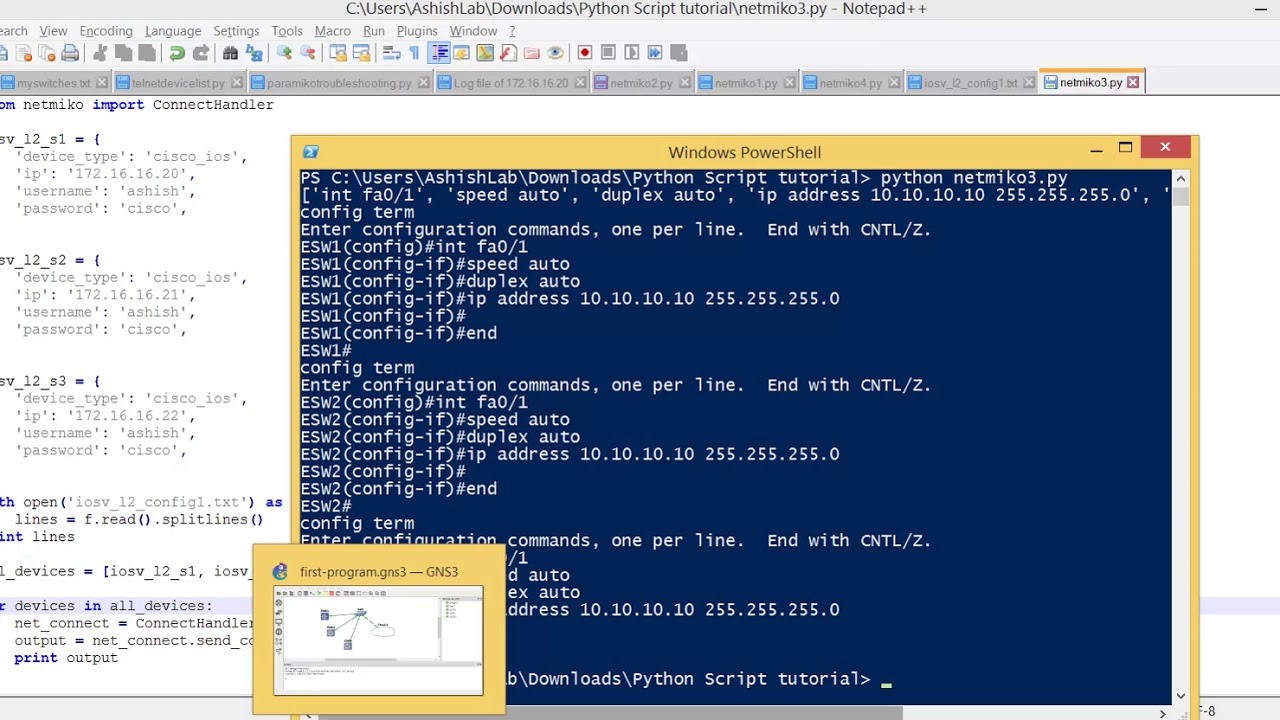Toggle file monitoring (eye icon)

555,52
